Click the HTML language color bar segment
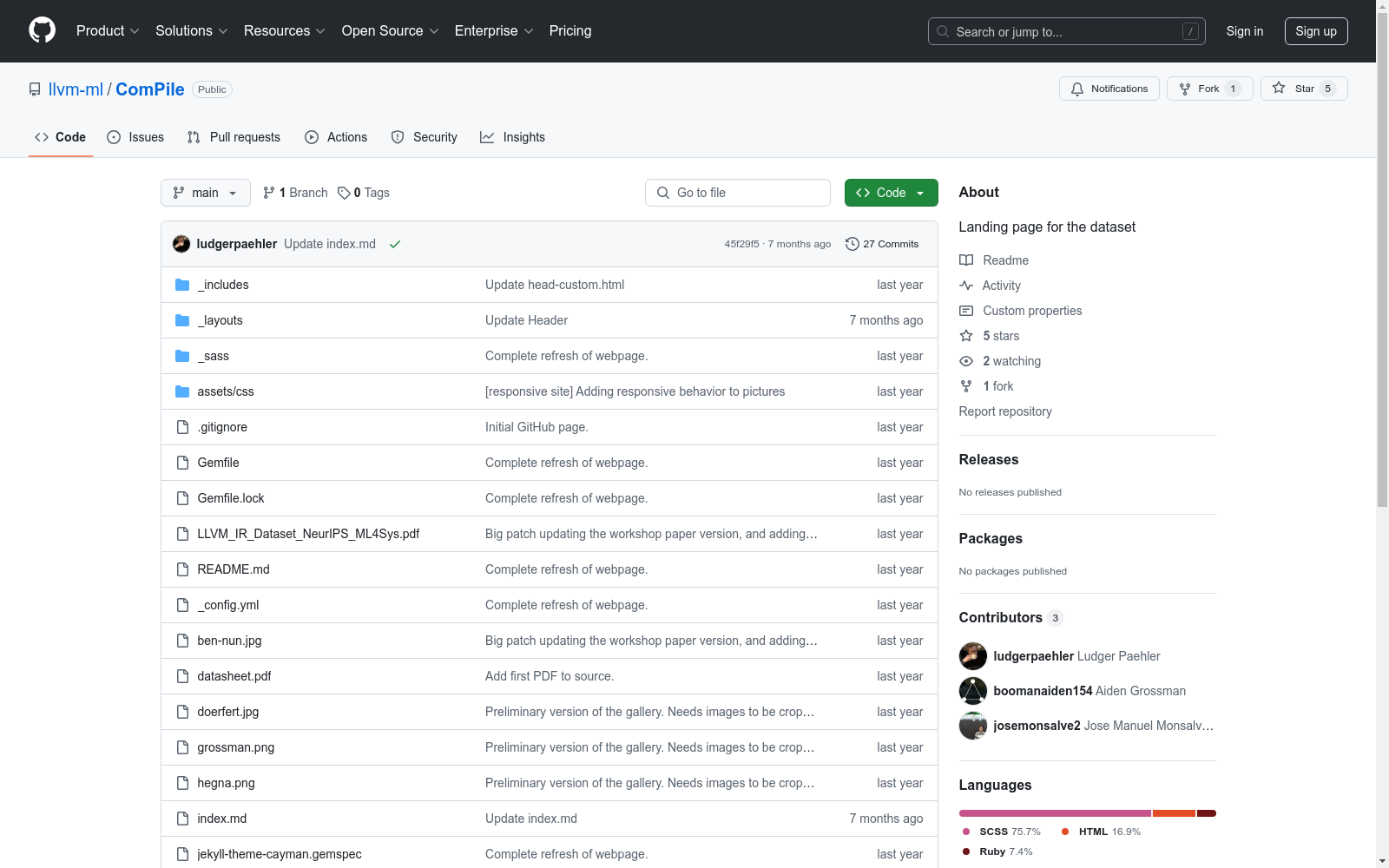Viewport: 1389px width, 868px height. pos(1175,813)
